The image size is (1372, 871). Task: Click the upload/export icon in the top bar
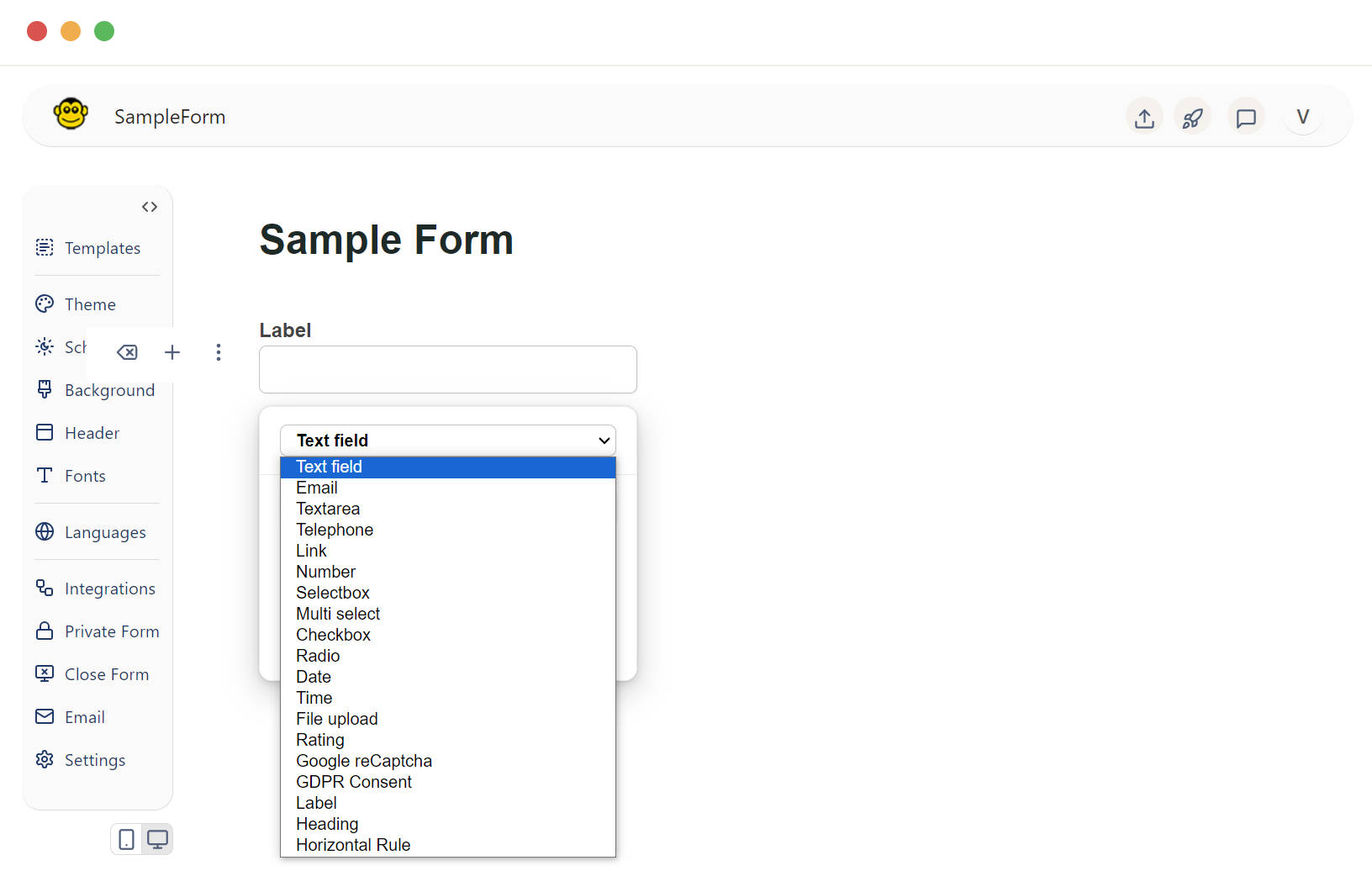click(x=1144, y=117)
